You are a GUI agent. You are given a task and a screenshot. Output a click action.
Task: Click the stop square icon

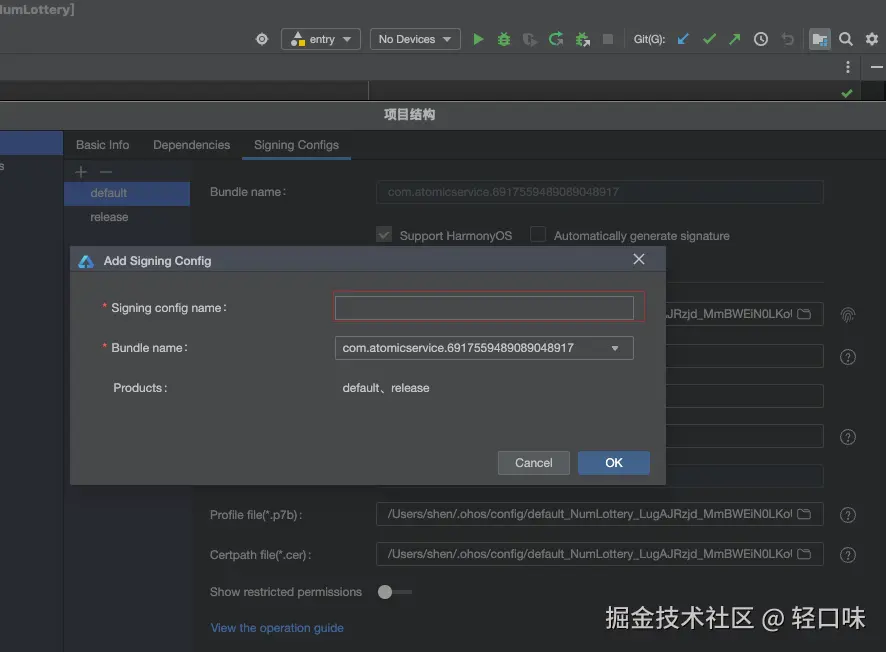608,39
